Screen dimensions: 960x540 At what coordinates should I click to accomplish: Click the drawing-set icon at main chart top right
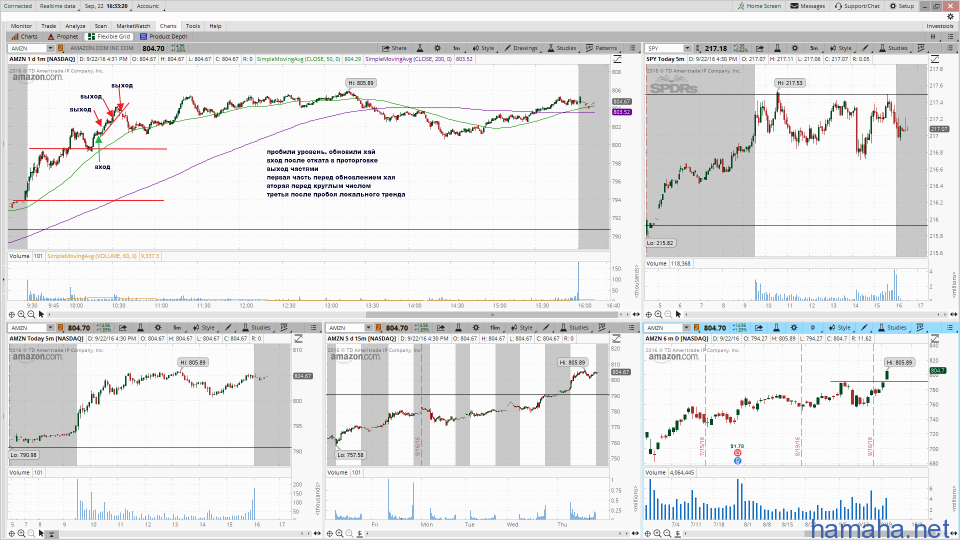pos(617,59)
